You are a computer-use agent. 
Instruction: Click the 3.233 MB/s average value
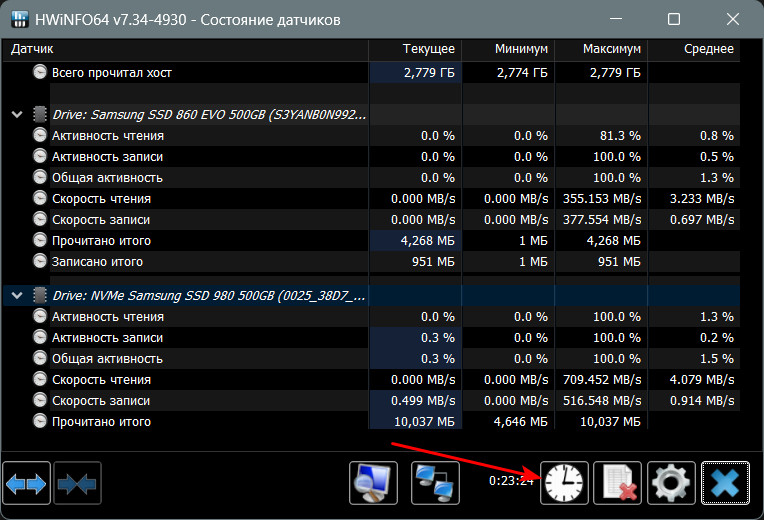coord(702,199)
